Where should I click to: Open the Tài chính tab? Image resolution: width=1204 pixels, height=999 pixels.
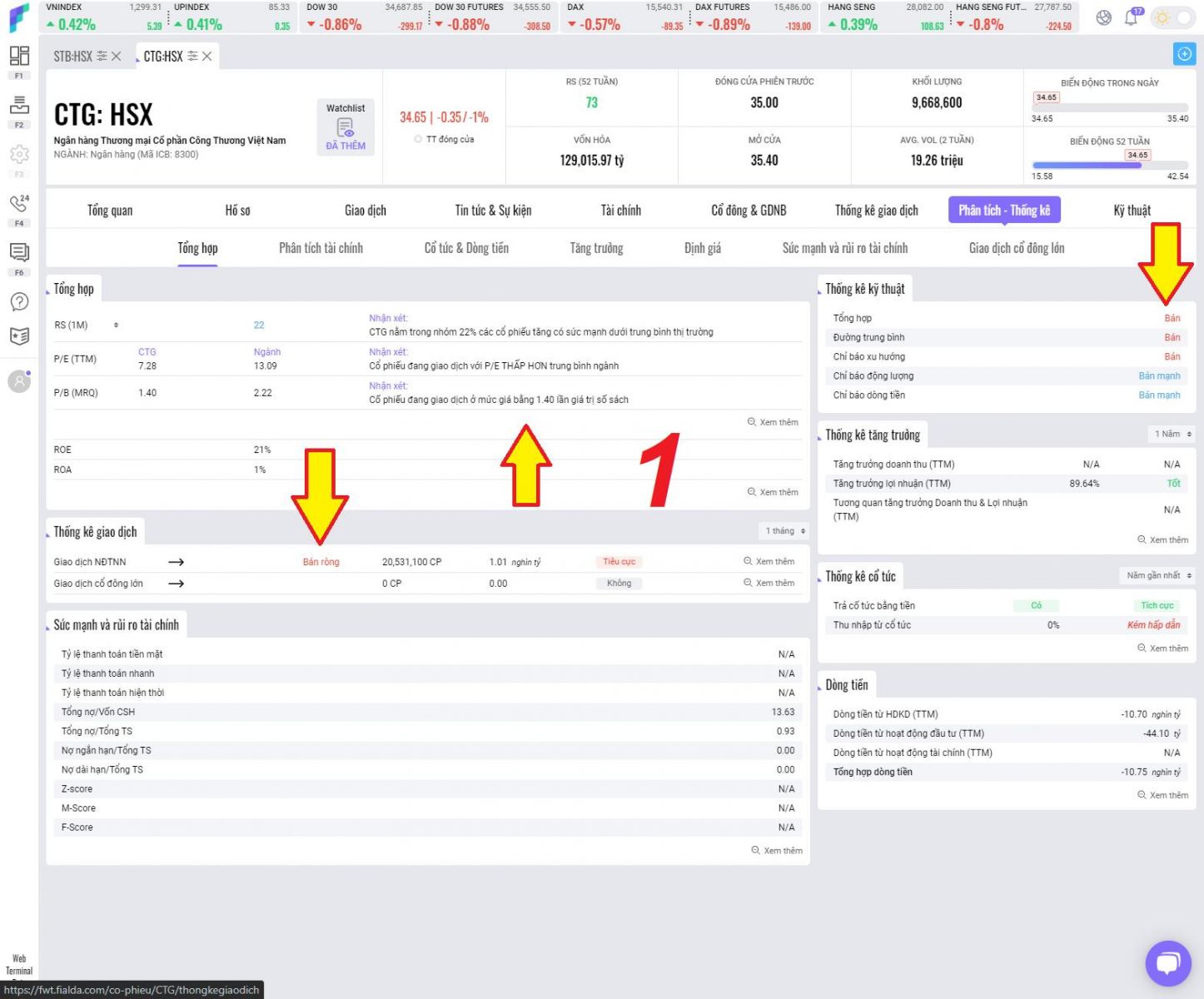click(x=621, y=211)
